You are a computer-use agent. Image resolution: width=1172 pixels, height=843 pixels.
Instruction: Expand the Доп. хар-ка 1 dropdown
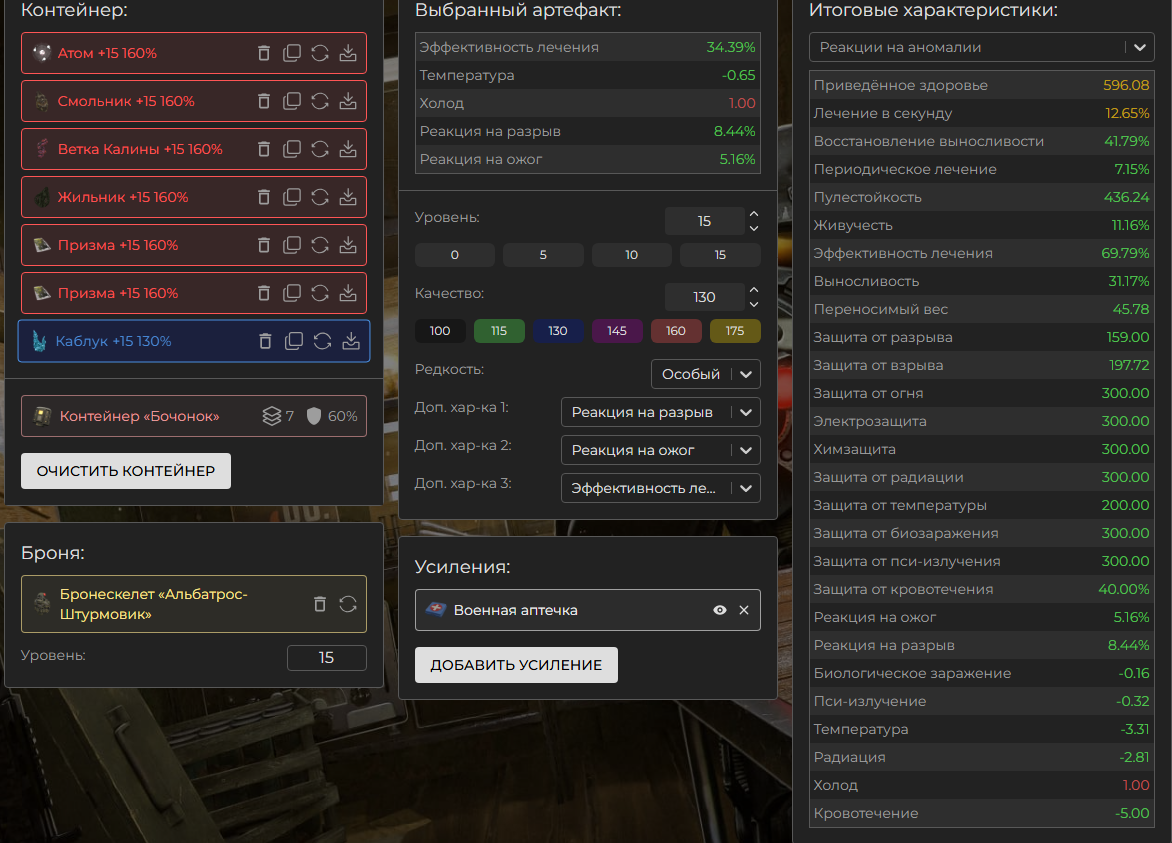(x=660, y=412)
